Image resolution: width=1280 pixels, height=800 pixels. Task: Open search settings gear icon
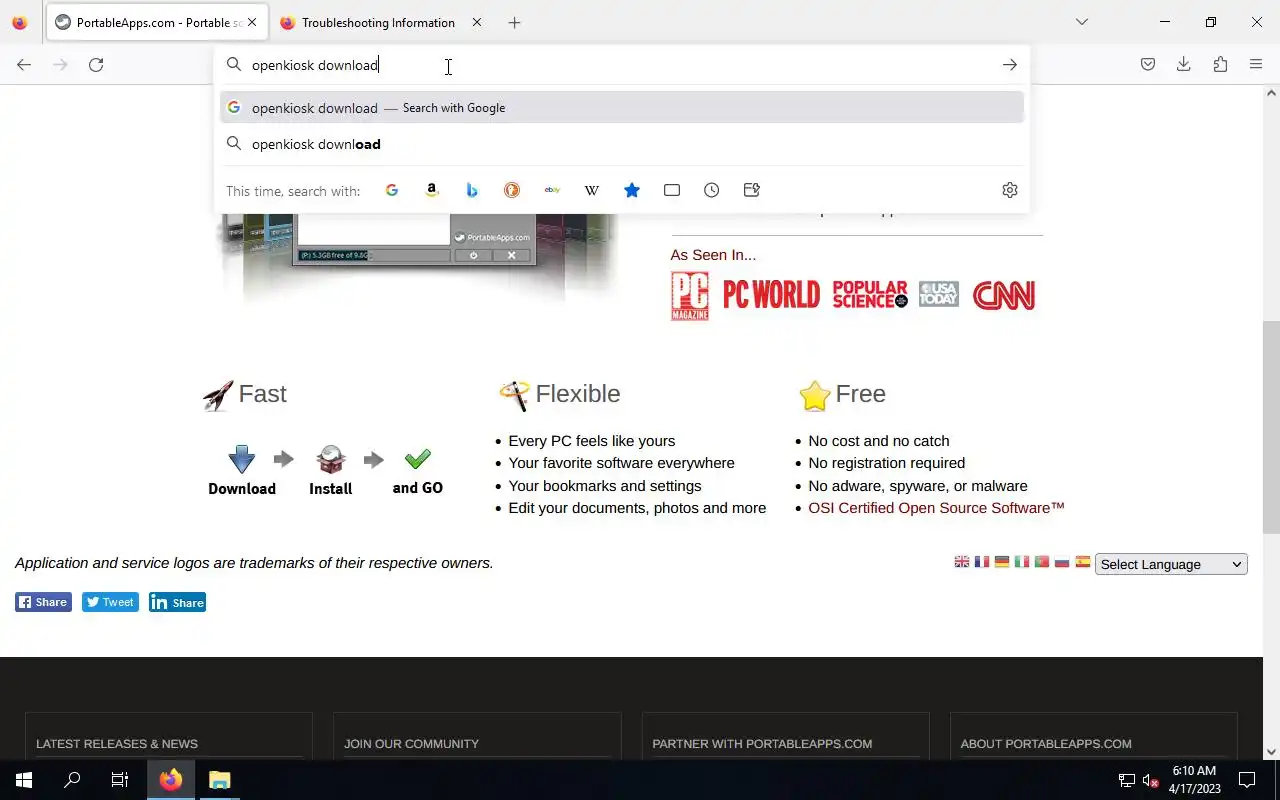click(1010, 190)
